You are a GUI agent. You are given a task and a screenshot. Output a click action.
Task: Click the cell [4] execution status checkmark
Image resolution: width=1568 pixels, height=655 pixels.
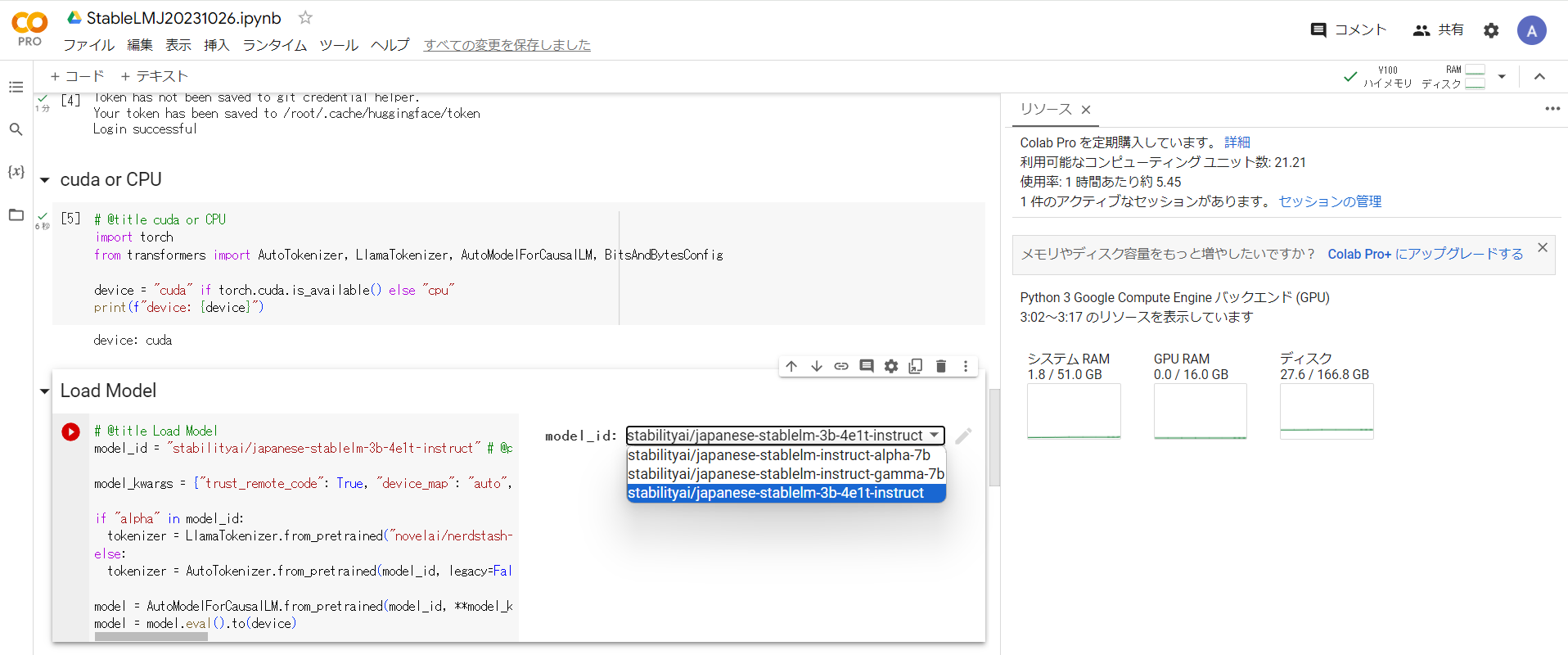coord(43,99)
